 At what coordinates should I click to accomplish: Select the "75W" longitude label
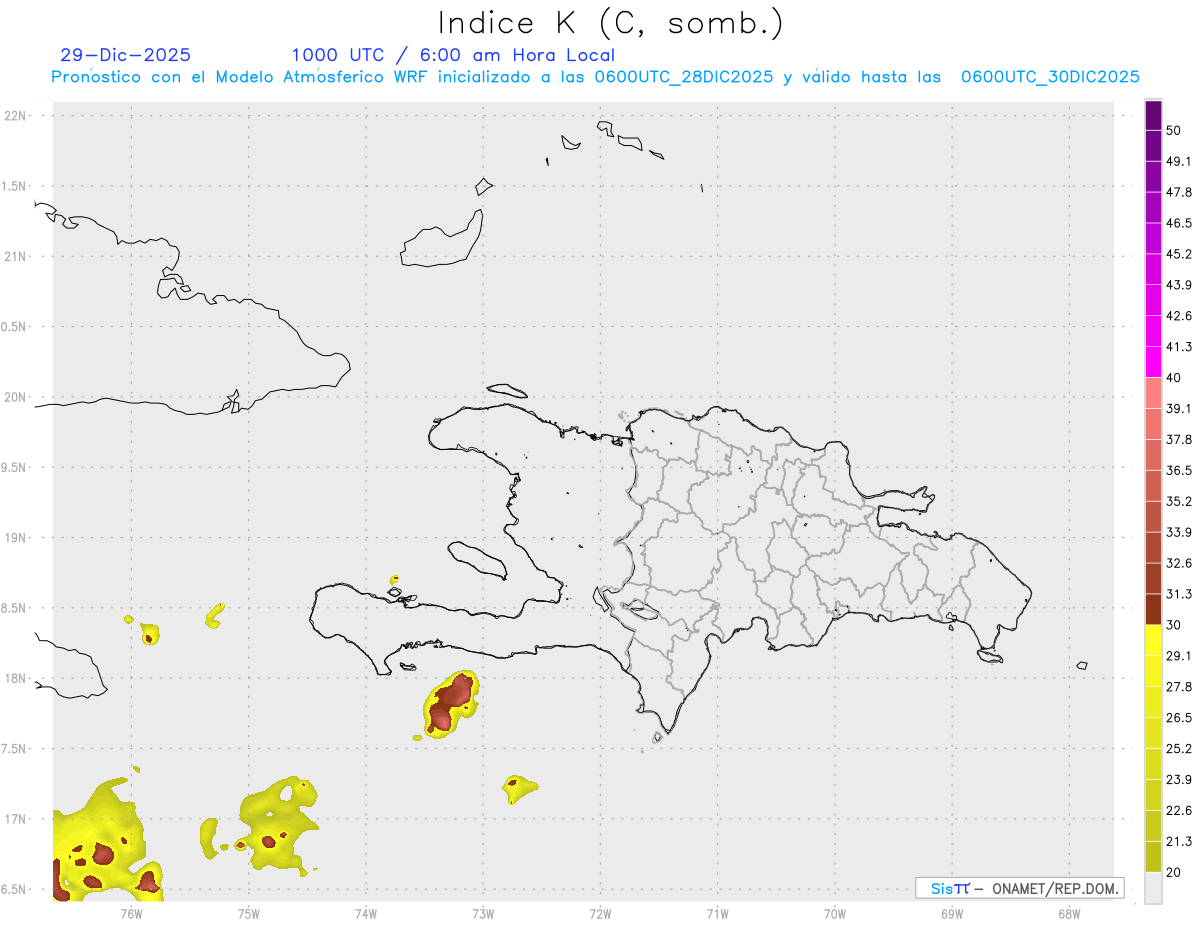tap(249, 913)
